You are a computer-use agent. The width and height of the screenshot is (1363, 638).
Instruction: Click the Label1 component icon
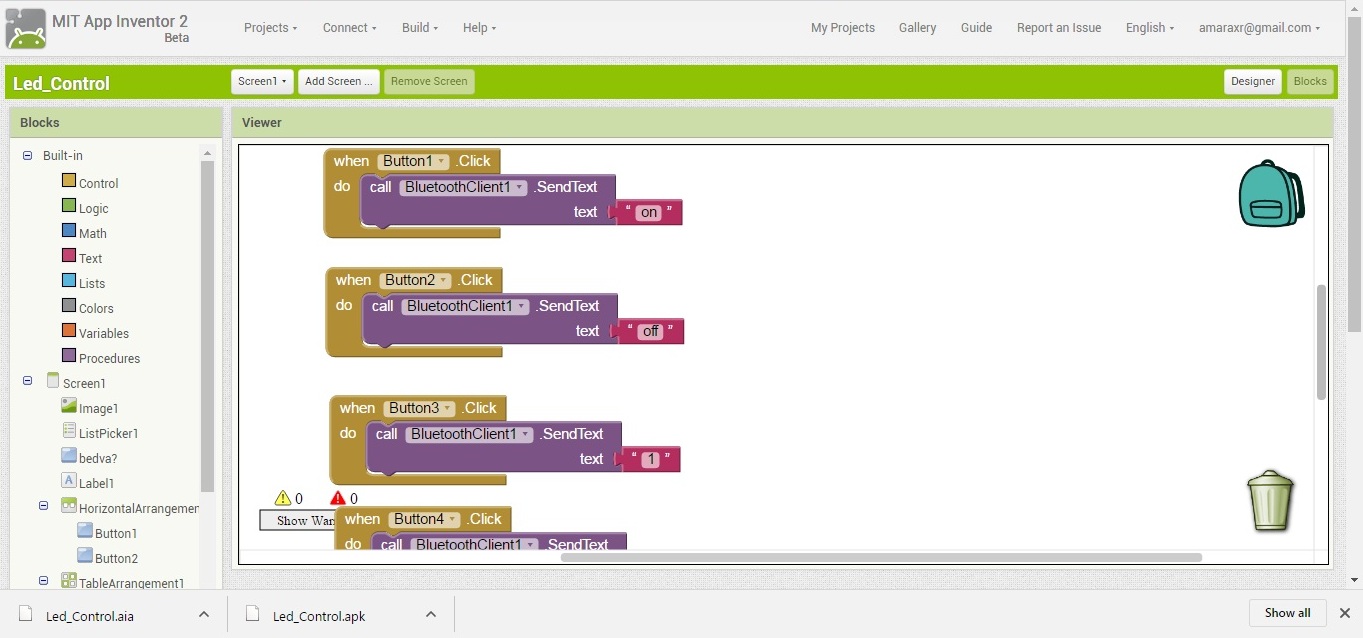pos(69,481)
